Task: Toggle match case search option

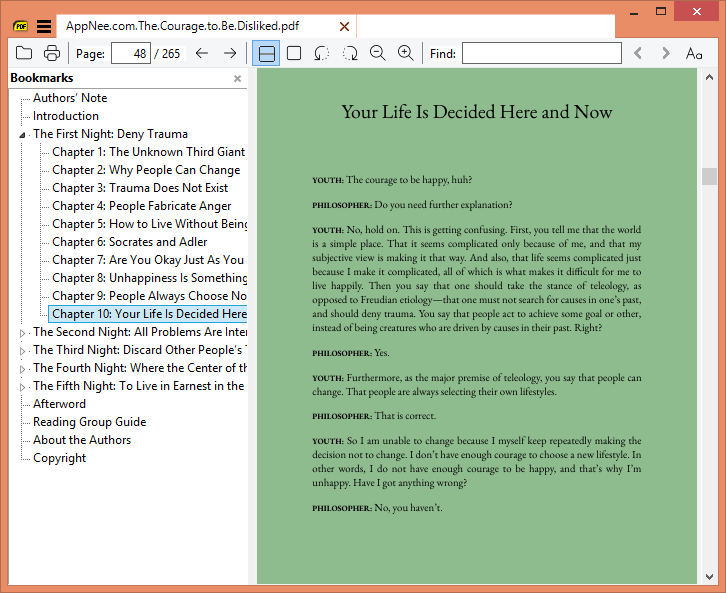Action: click(x=694, y=54)
